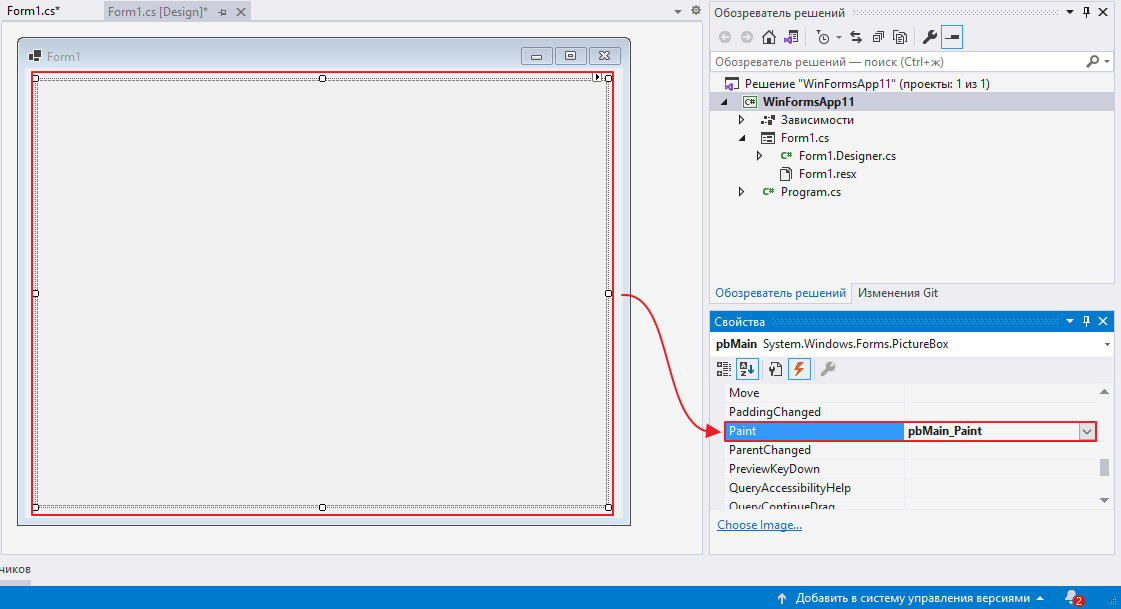Viewport: 1121px width, 609px height.
Task: Click the Home icon in Solution Explorer
Action: (x=768, y=37)
